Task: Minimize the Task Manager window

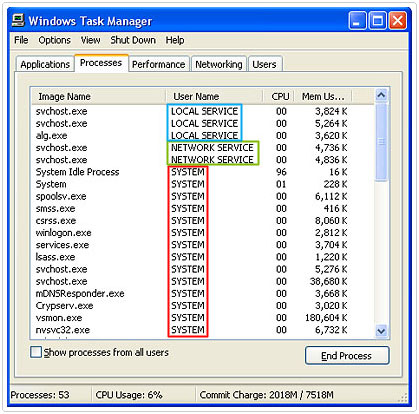Action: (x=357, y=21)
